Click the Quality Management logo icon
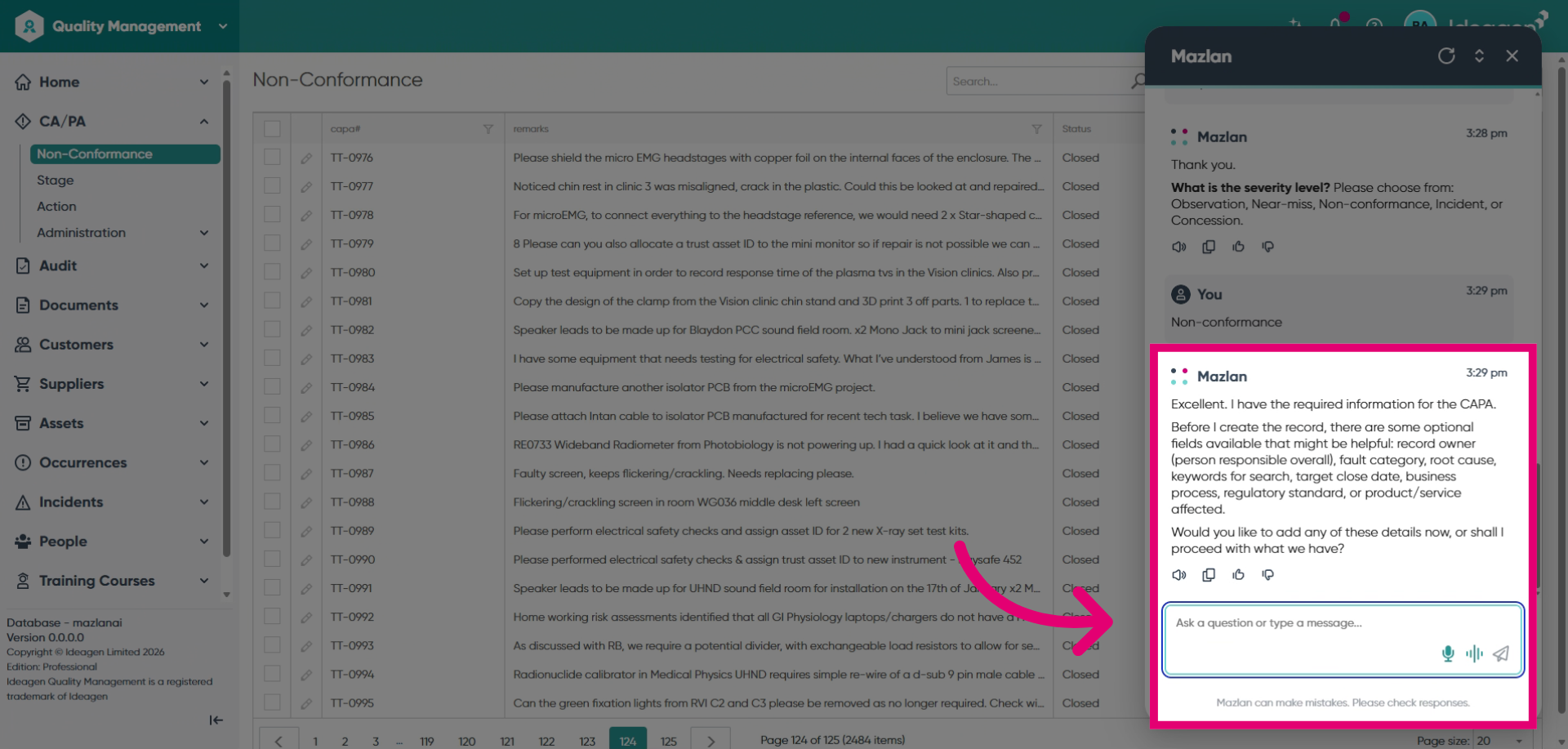 click(29, 26)
